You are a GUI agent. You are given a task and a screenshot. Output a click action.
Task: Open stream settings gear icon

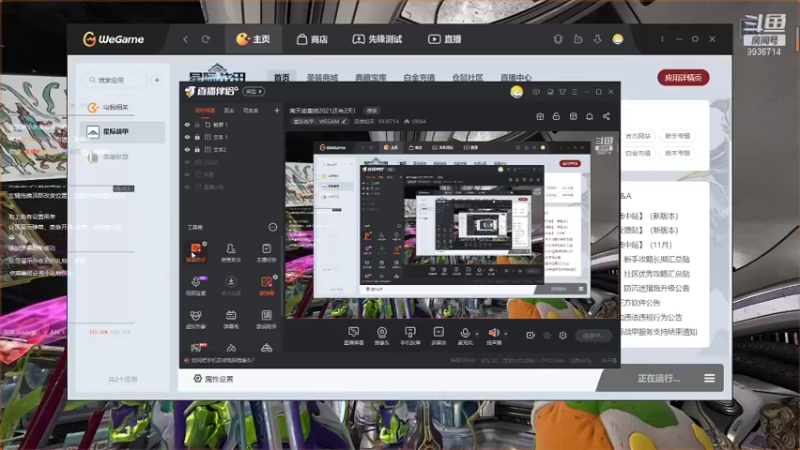[x=563, y=335]
